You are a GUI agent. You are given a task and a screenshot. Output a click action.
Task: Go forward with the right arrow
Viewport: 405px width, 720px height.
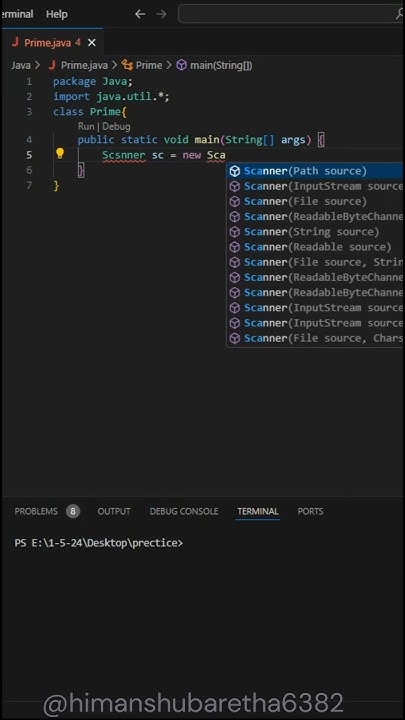tap(161, 14)
